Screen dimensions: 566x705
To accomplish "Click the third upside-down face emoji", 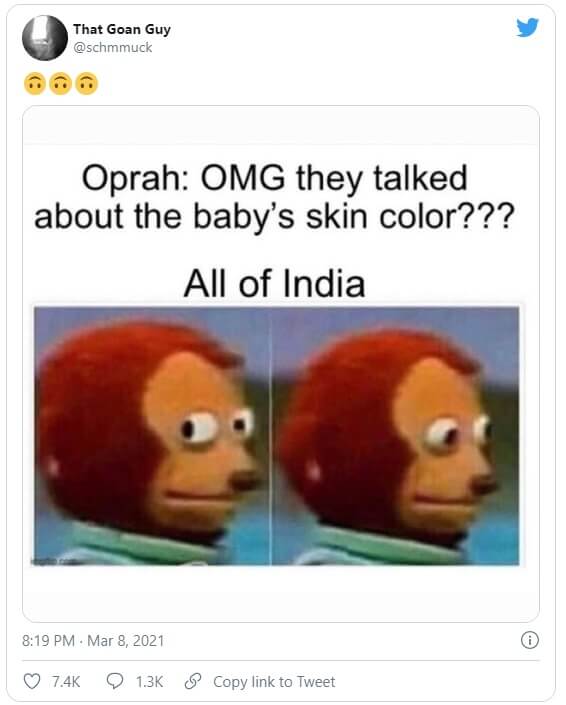I will click(x=87, y=84).
